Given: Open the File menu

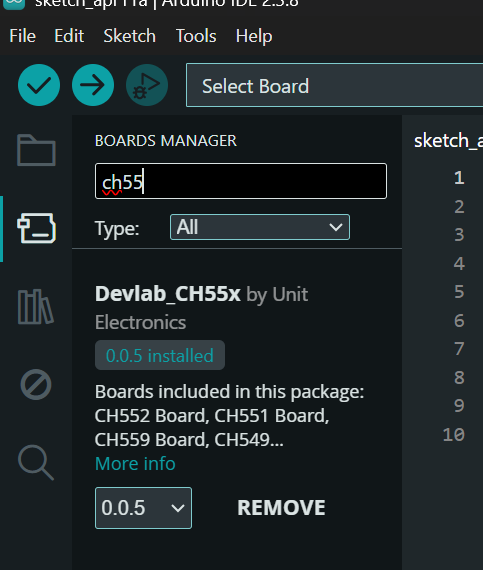Looking at the screenshot, I should (23, 36).
